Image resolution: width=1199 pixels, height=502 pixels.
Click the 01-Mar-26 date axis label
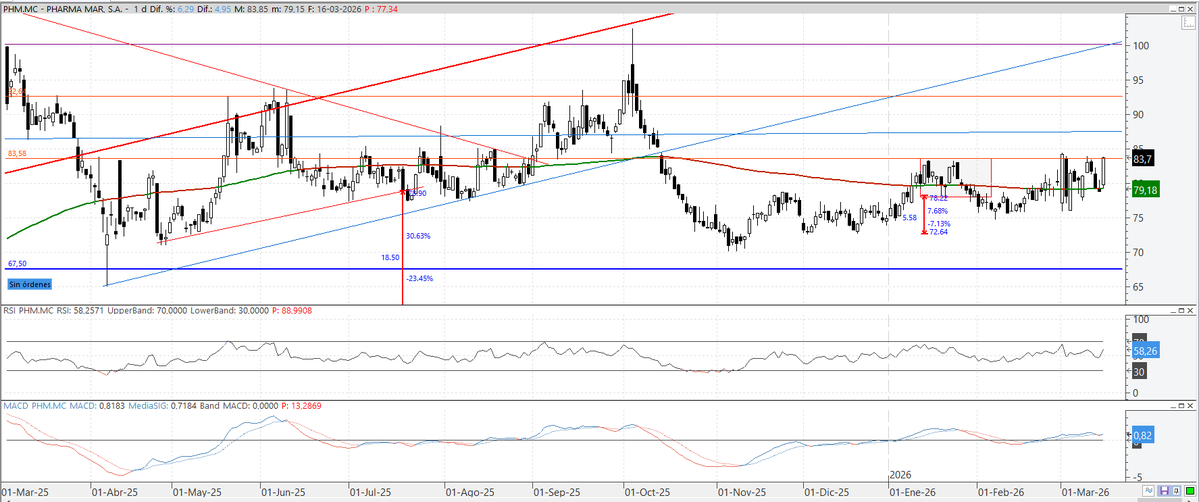(x=1084, y=491)
